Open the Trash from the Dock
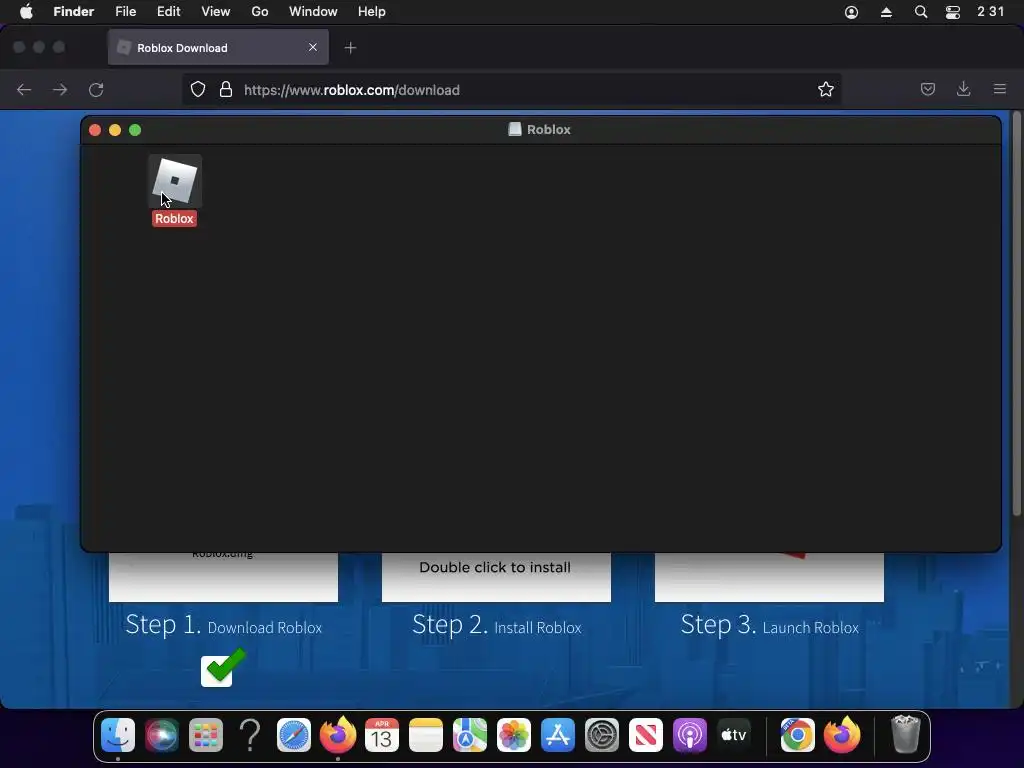The width and height of the screenshot is (1024, 768). [906, 735]
